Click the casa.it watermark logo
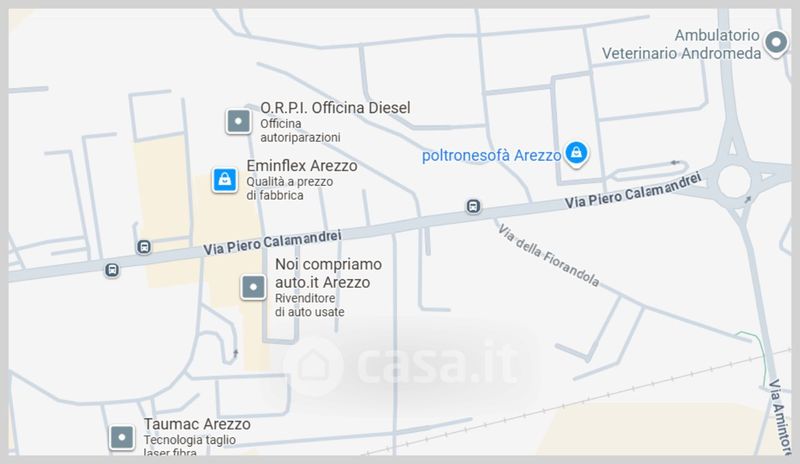 pos(403,365)
